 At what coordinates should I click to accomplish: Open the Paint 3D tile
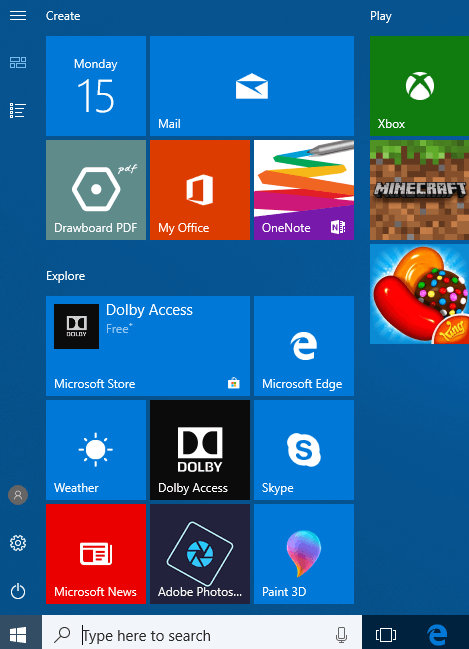pos(304,554)
